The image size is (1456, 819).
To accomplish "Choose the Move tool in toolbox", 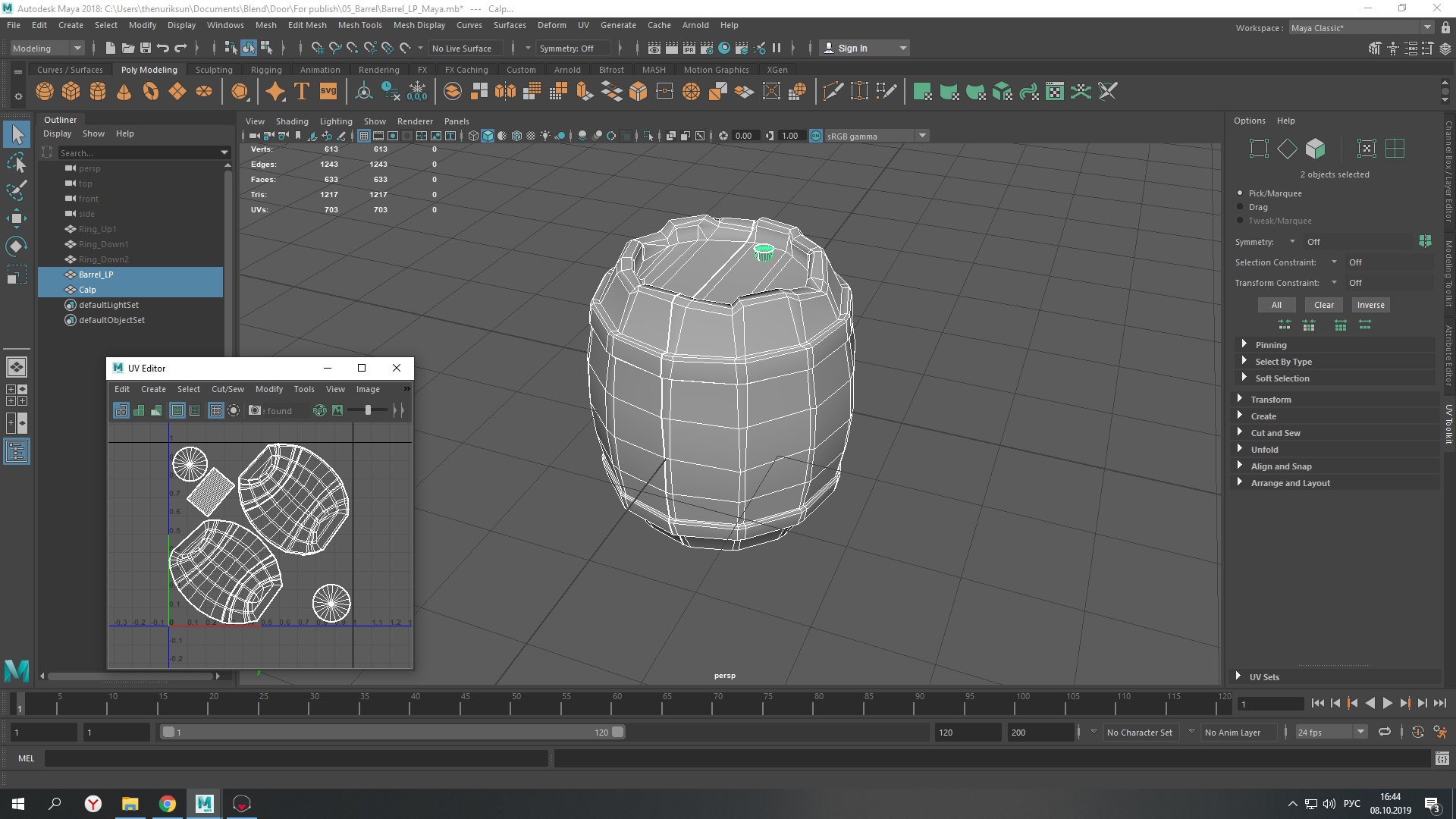I will pos(17,218).
